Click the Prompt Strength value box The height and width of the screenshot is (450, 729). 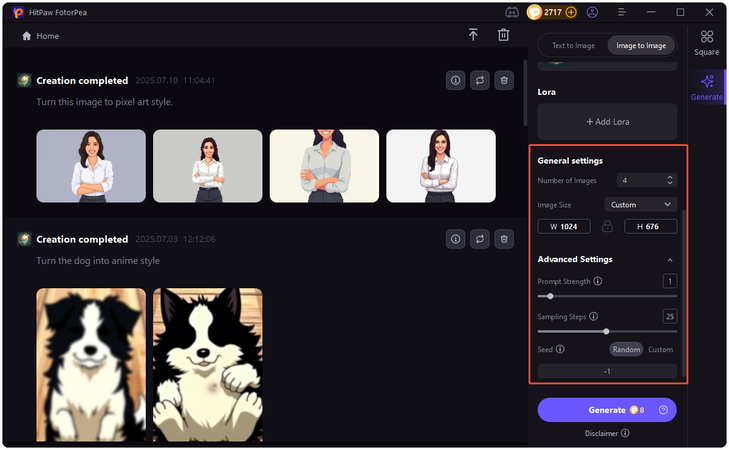[x=670, y=281]
